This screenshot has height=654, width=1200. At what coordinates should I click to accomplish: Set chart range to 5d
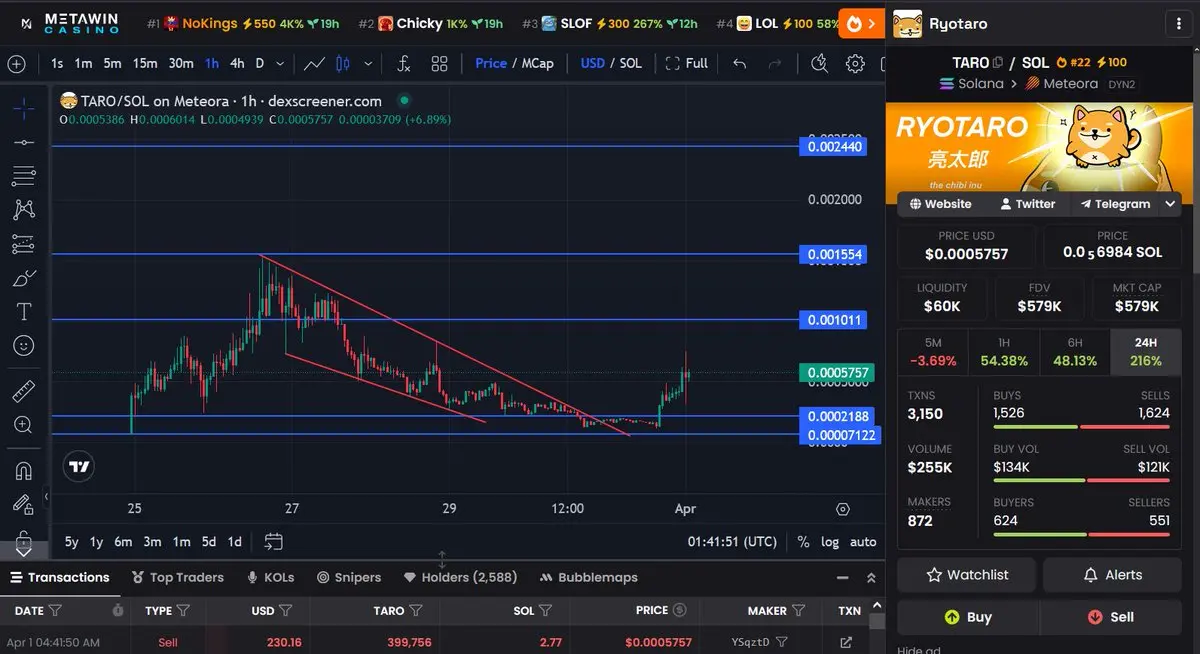[208, 542]
